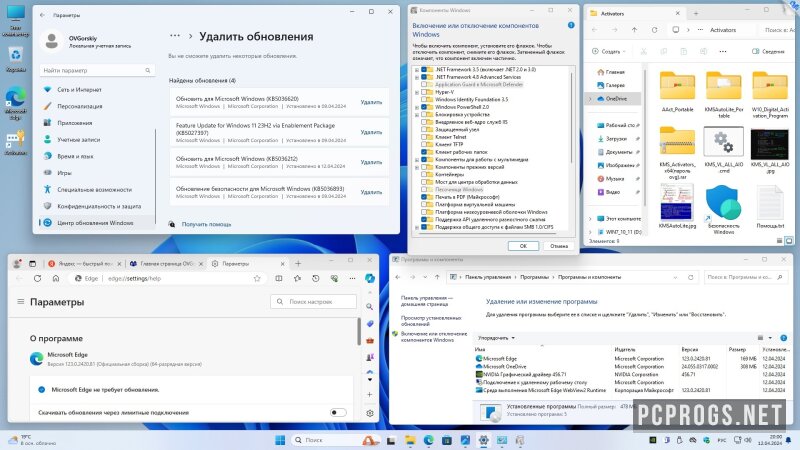
Task: Open new tab in Edge browser
Action: 298,264
